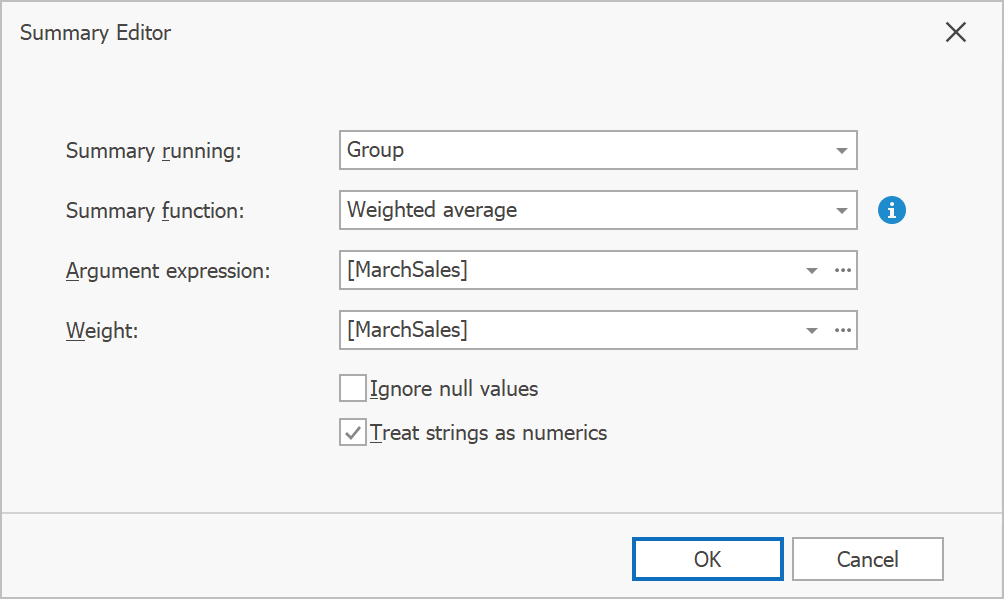Expand the Argument expression dropdown arrow

pyautogui.click(x=812, y=271)
